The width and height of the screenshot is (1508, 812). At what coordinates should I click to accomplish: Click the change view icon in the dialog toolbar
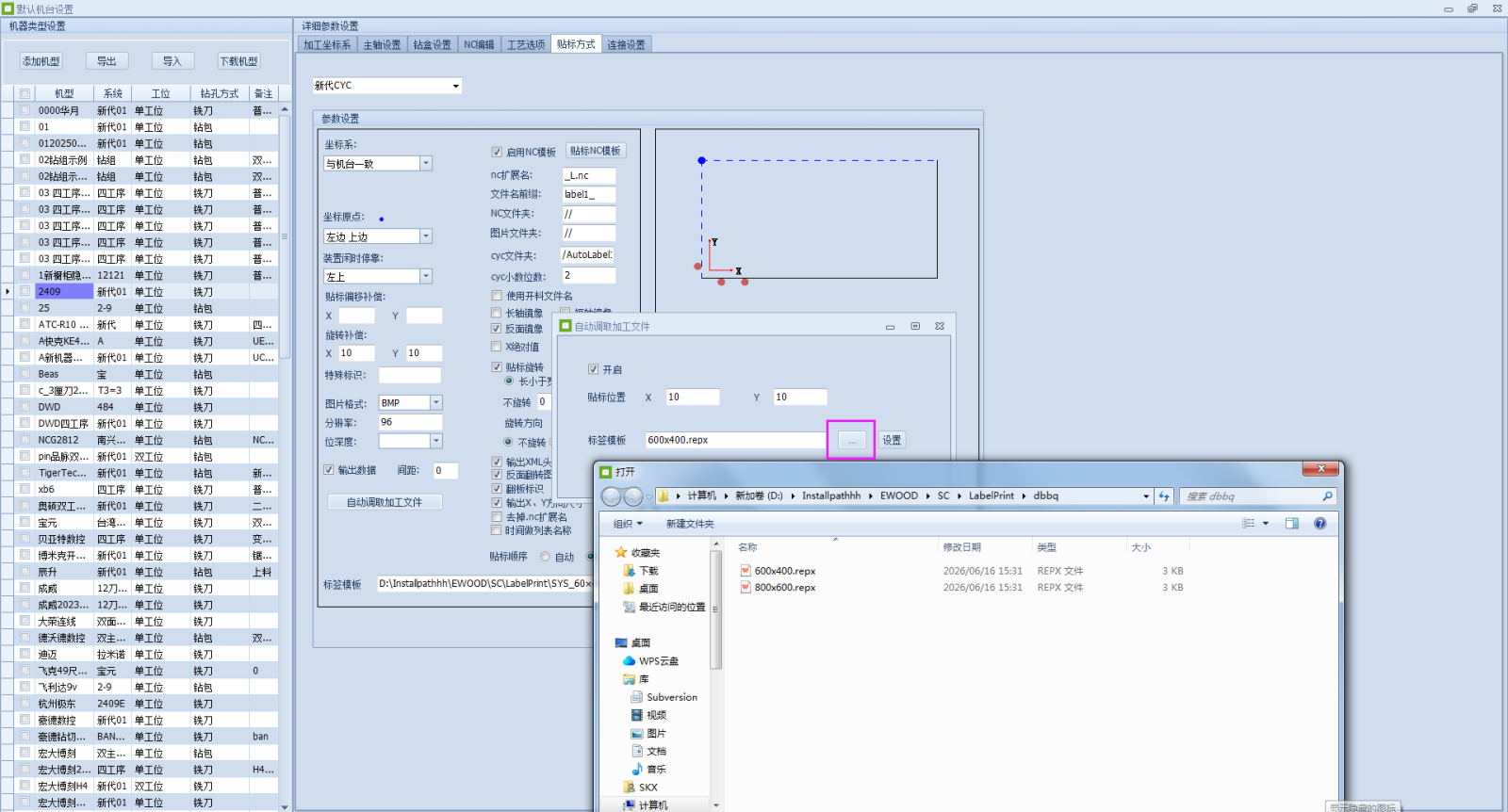tap(1249, 524)
